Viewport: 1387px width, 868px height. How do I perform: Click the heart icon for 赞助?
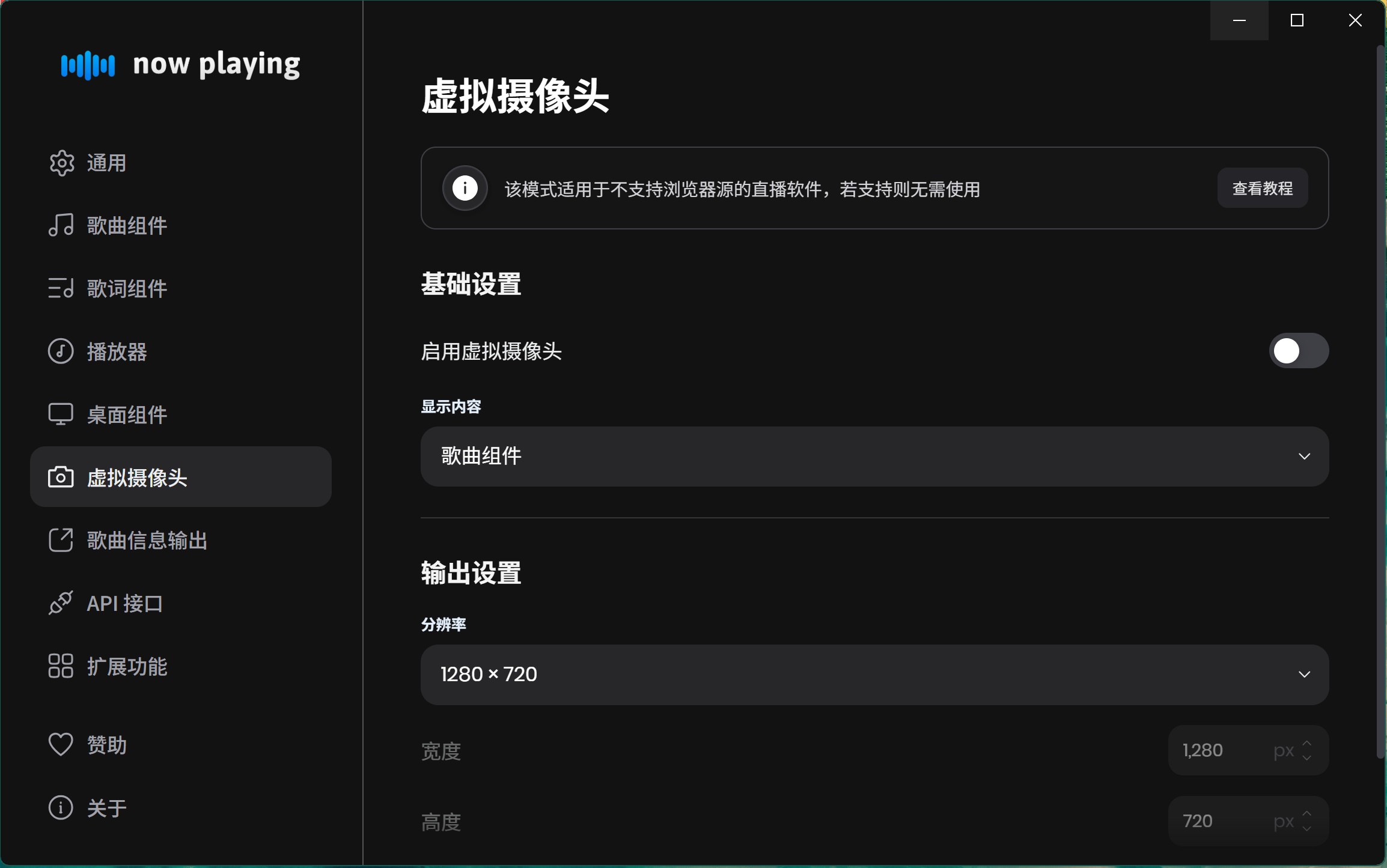tap(61, 745)
